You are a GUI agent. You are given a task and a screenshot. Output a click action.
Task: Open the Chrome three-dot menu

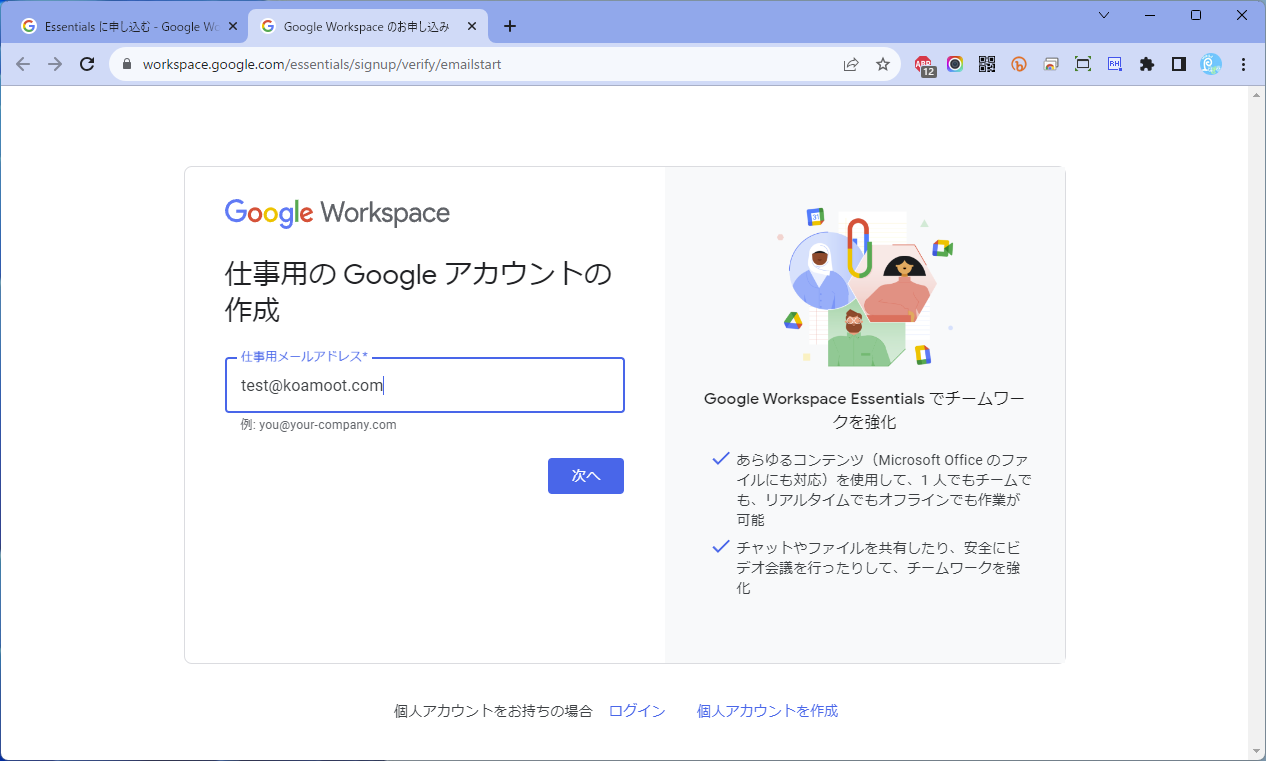point(1243,63)
